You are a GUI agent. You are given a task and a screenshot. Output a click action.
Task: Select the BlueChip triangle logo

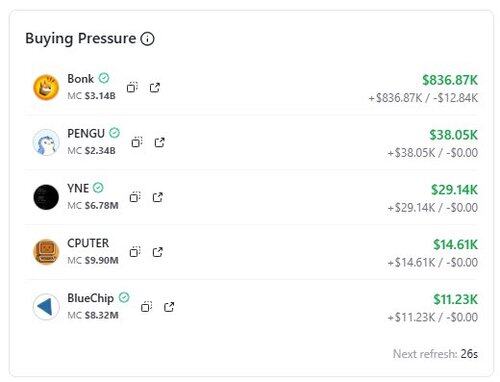(x=46, y=307)
